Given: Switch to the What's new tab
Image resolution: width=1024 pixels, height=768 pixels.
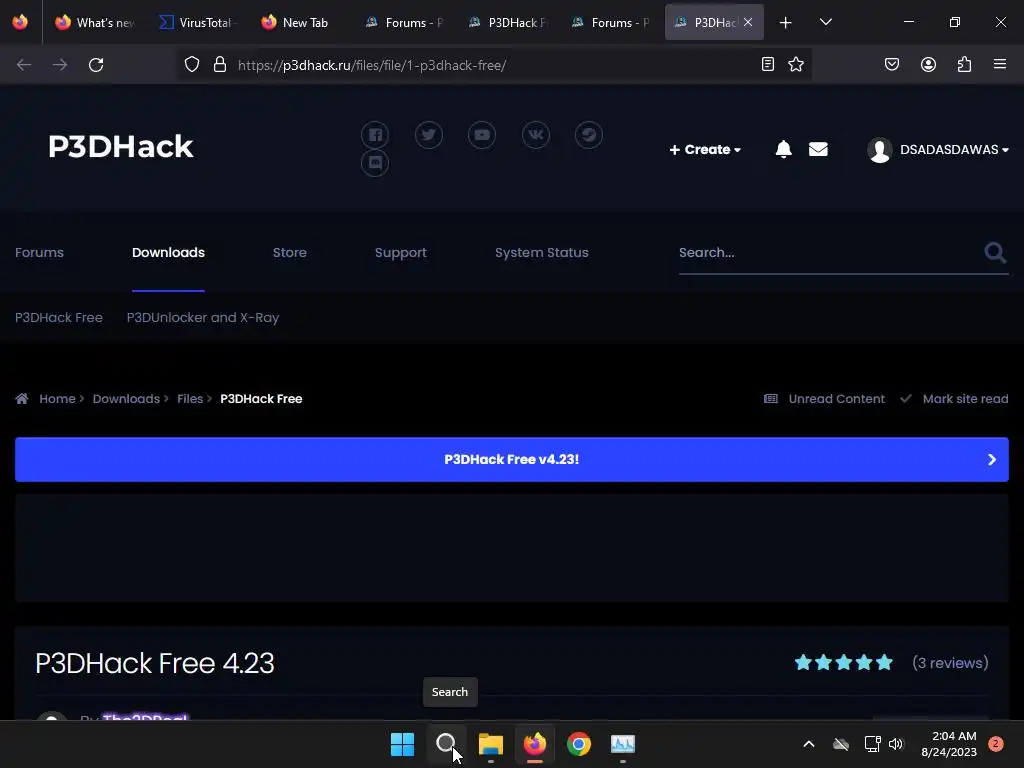Looking at the screenshot, I should [96, 23].
